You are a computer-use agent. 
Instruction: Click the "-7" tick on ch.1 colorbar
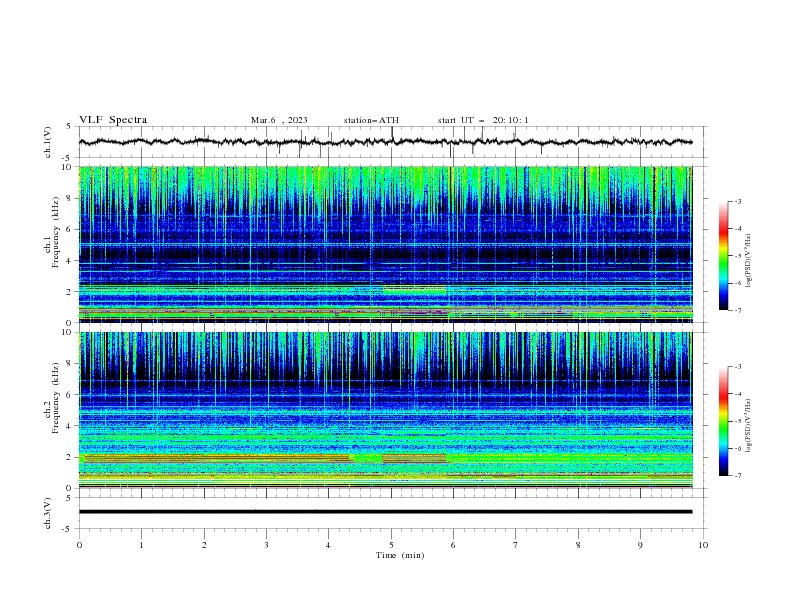[x=737, y=310]
